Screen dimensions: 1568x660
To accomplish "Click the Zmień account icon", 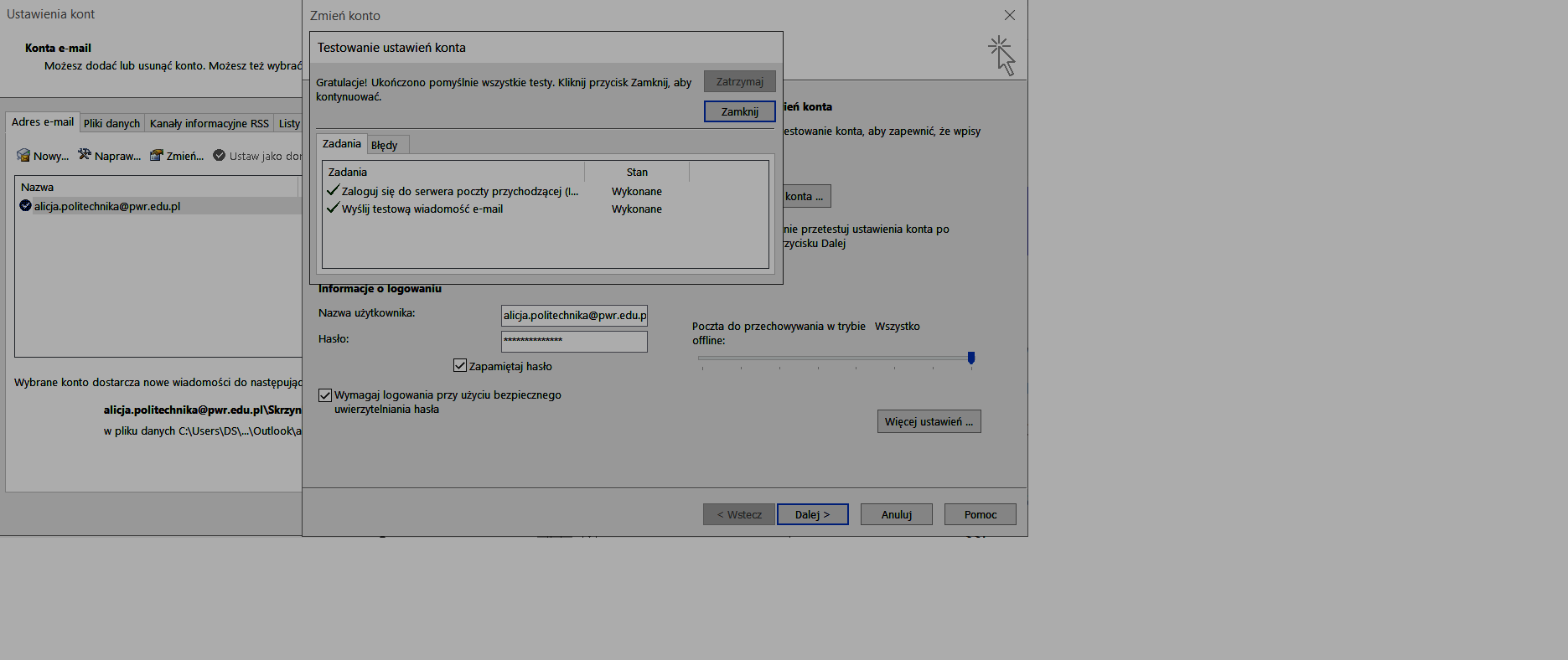I will [156, 156].
